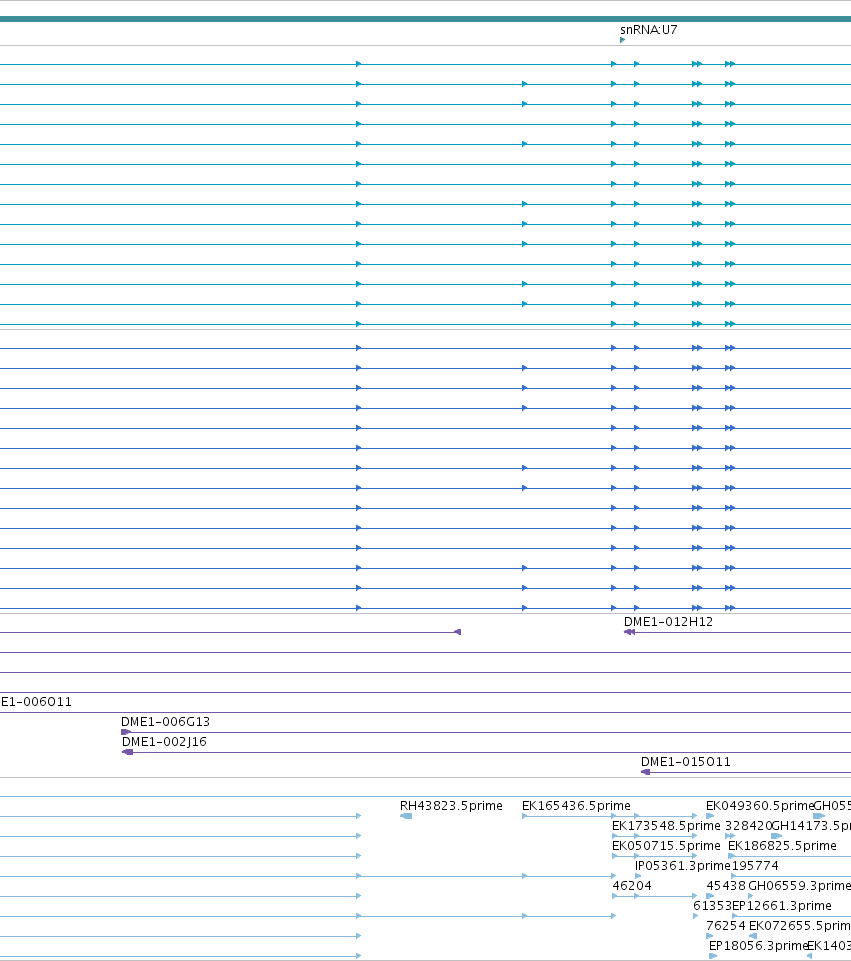
Task: Click the EK049360.5prime feature block
Action: click(x=710, y=816)
